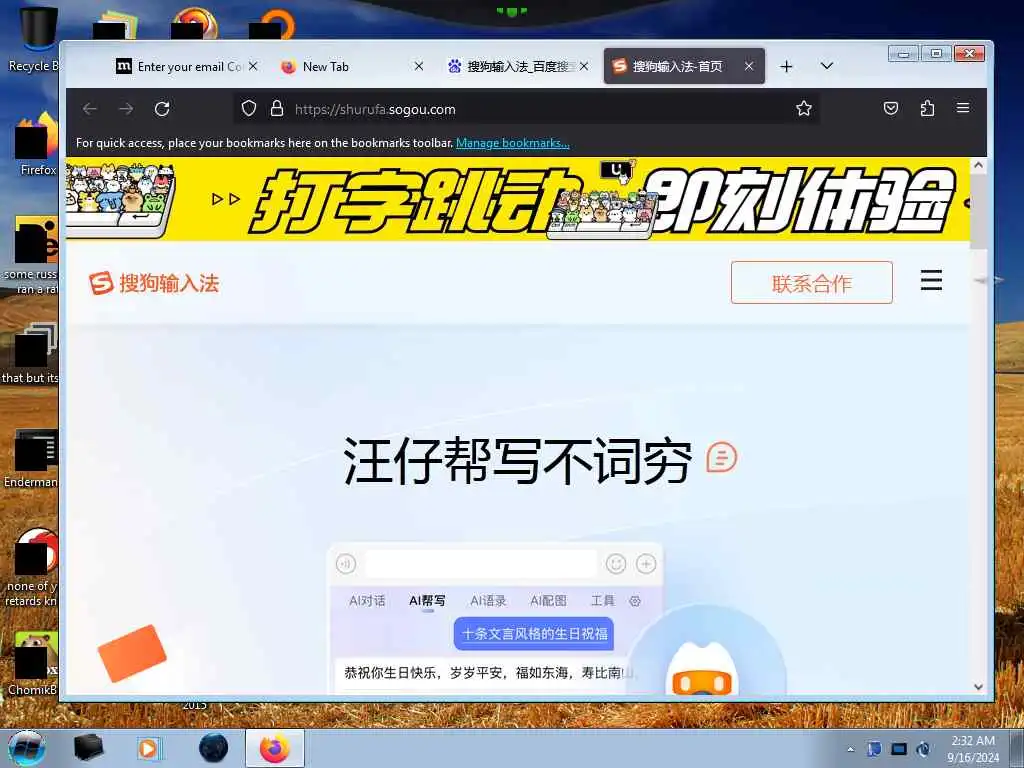Viewport: 1024px width, 768px height.
Task: Click the Firefox back arrow
Action: [x=90, y=109]
